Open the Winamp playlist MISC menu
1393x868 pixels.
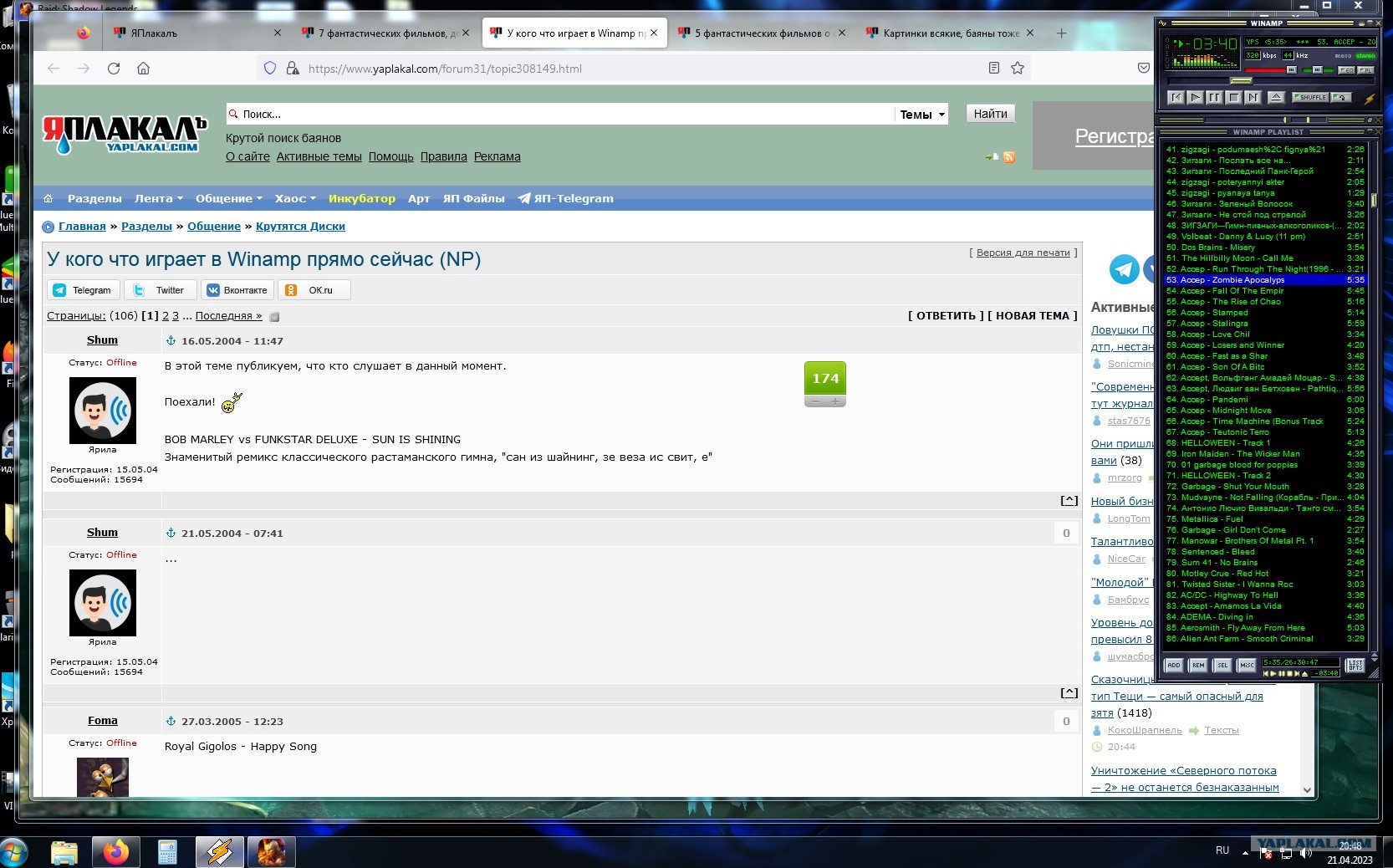tap(1247, 666)
